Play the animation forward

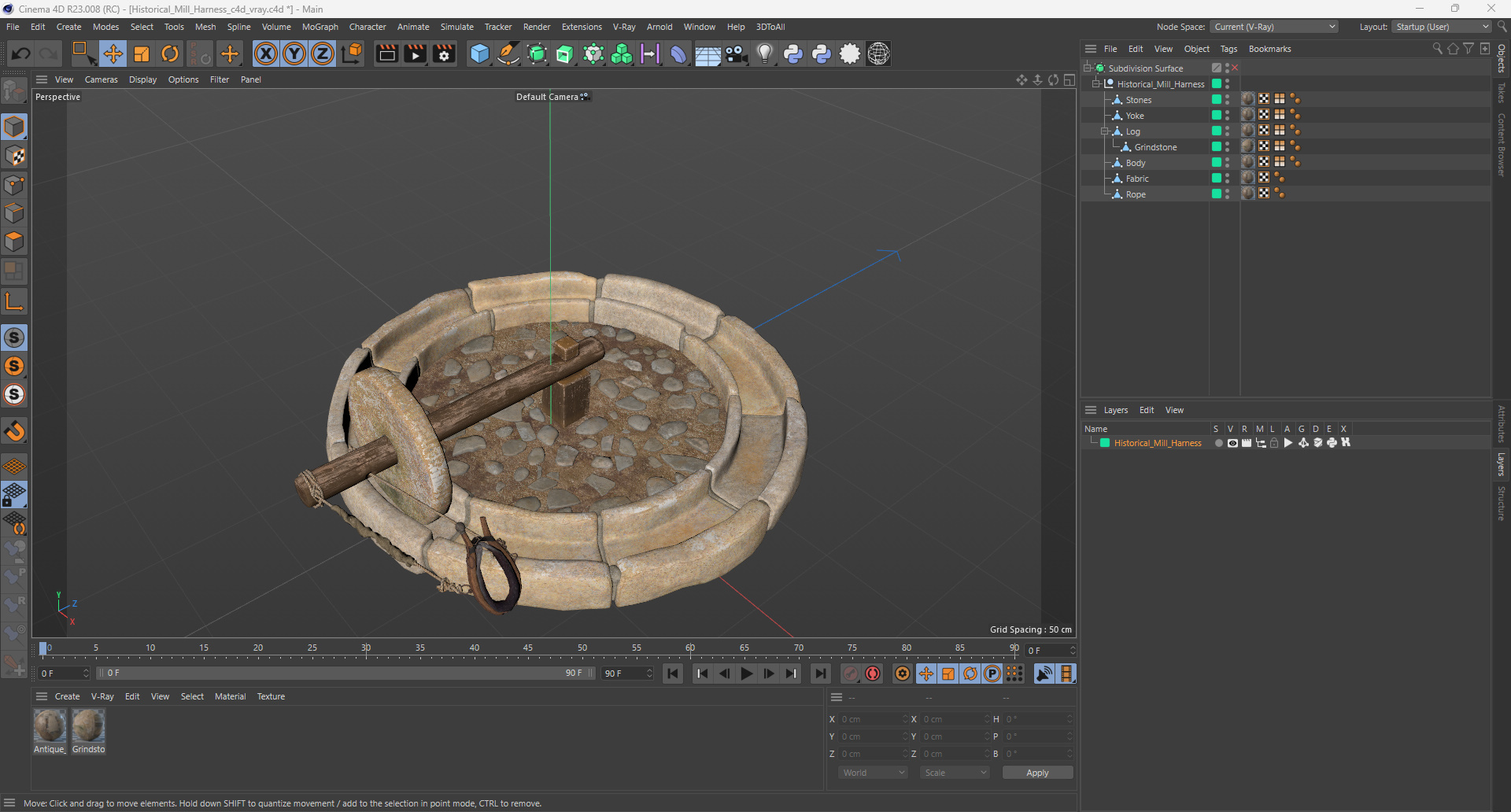(x=747, y=674)
